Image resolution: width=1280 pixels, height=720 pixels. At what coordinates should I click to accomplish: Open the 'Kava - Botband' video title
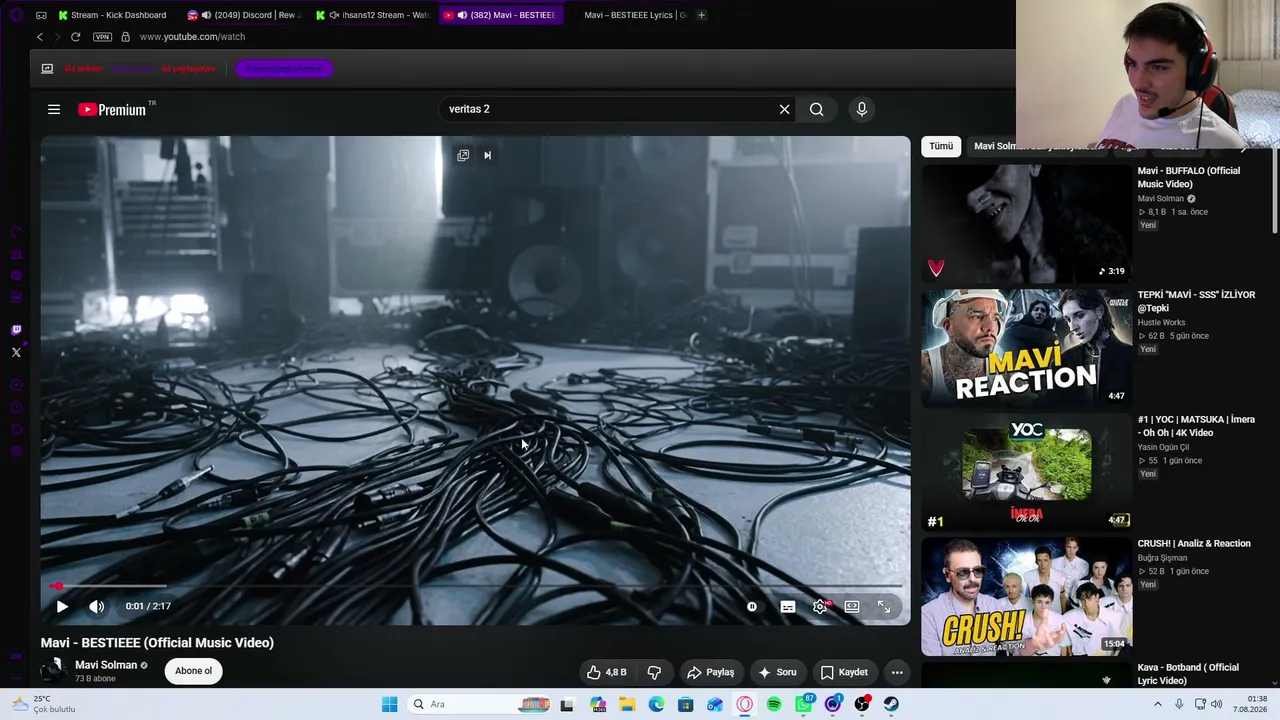(1188, 674)
